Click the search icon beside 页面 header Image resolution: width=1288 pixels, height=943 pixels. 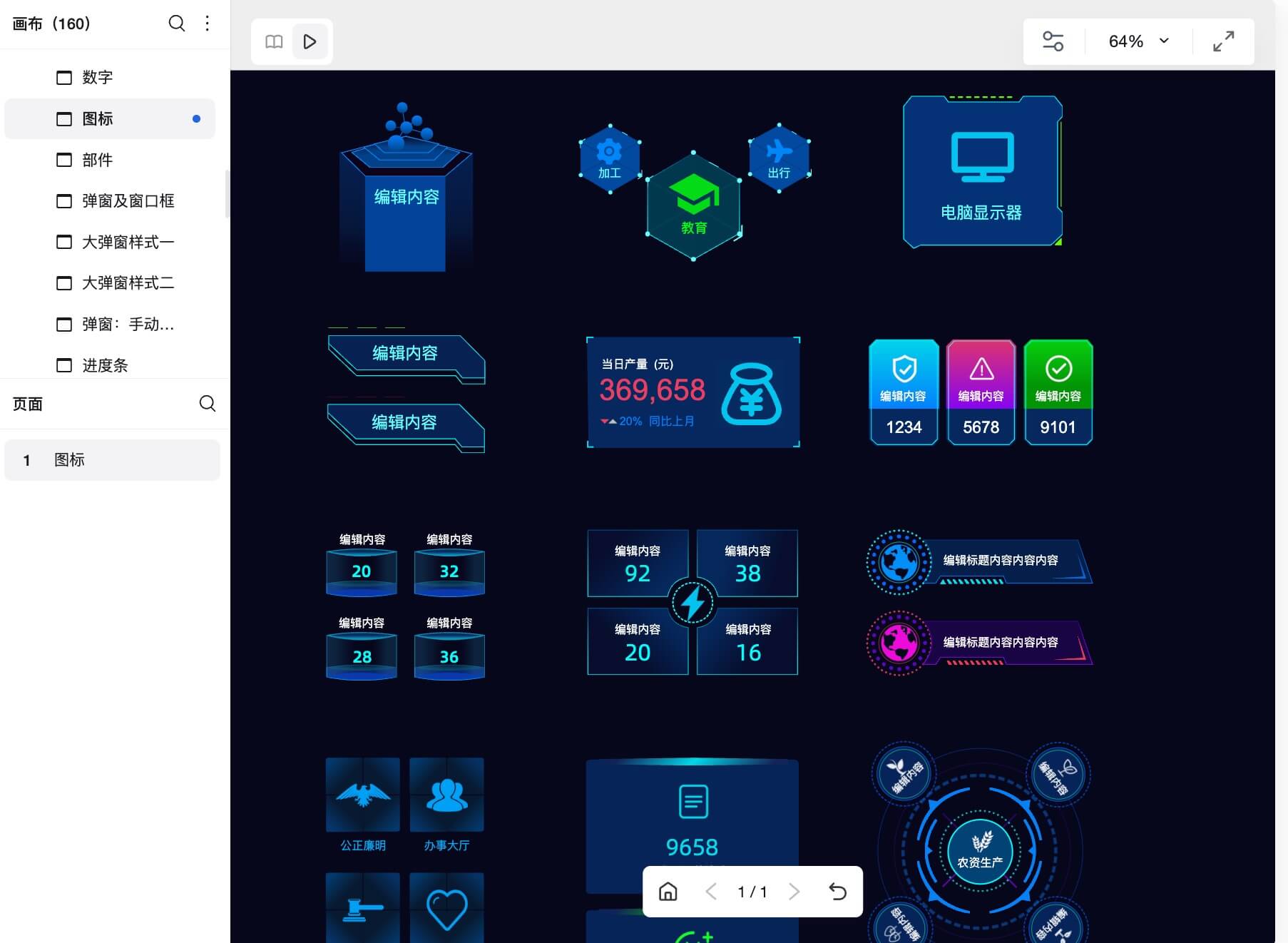(207, 404)
